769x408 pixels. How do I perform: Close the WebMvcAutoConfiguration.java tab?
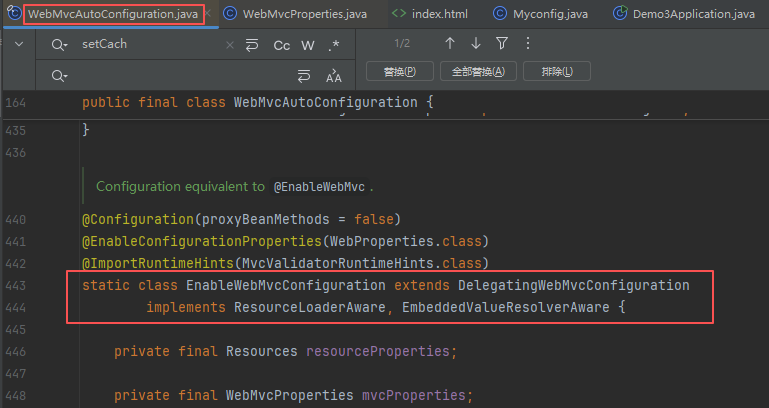point(208,14)
